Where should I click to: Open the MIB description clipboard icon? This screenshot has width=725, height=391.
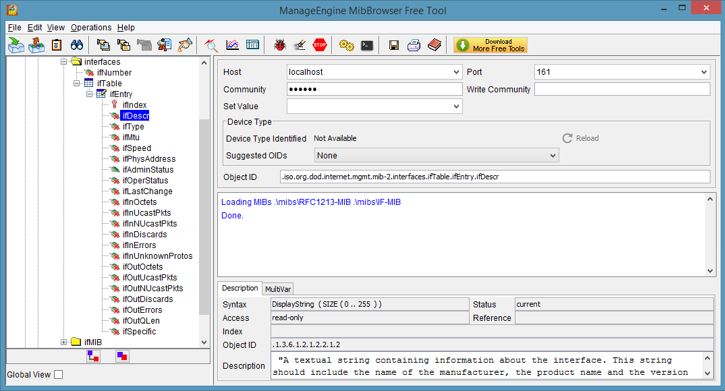point(56,45)
